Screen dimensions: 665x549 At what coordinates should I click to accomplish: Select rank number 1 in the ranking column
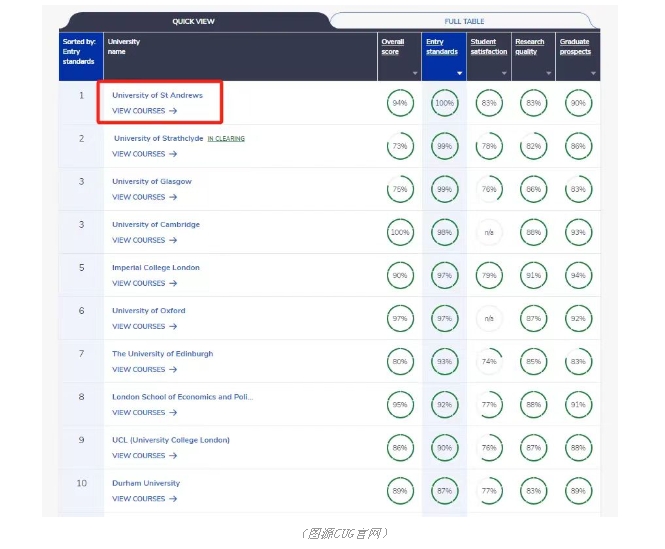[81, 95]
